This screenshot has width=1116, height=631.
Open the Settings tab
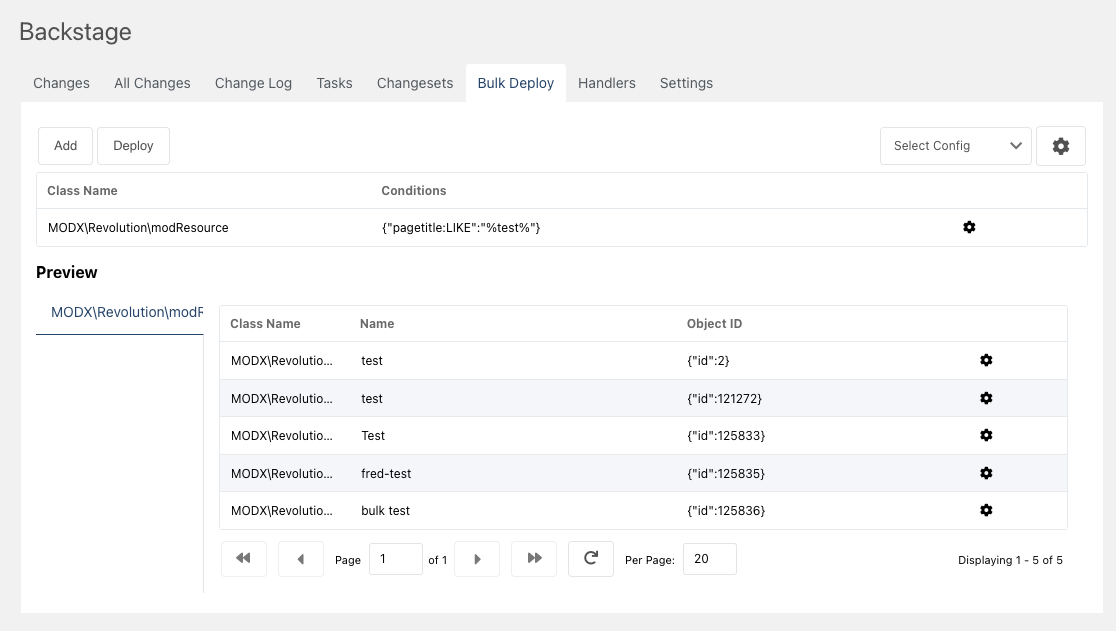tap(686, 83)
